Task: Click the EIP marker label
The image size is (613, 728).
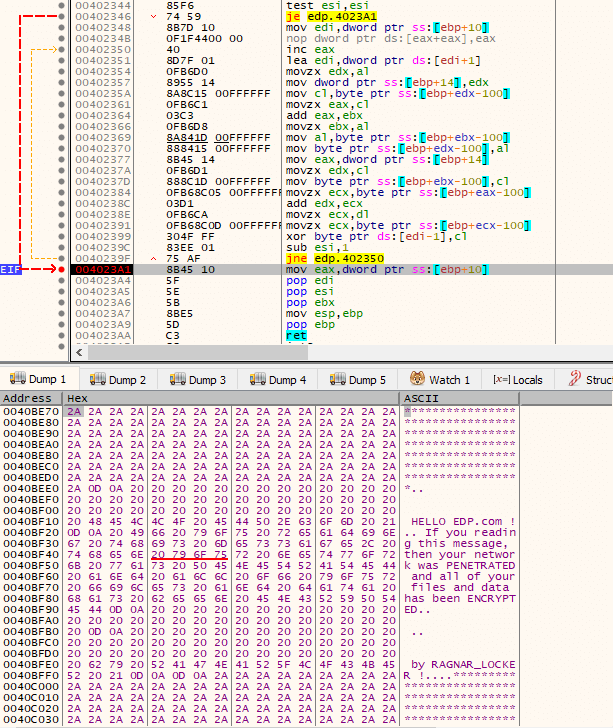Action: point(11,269)
